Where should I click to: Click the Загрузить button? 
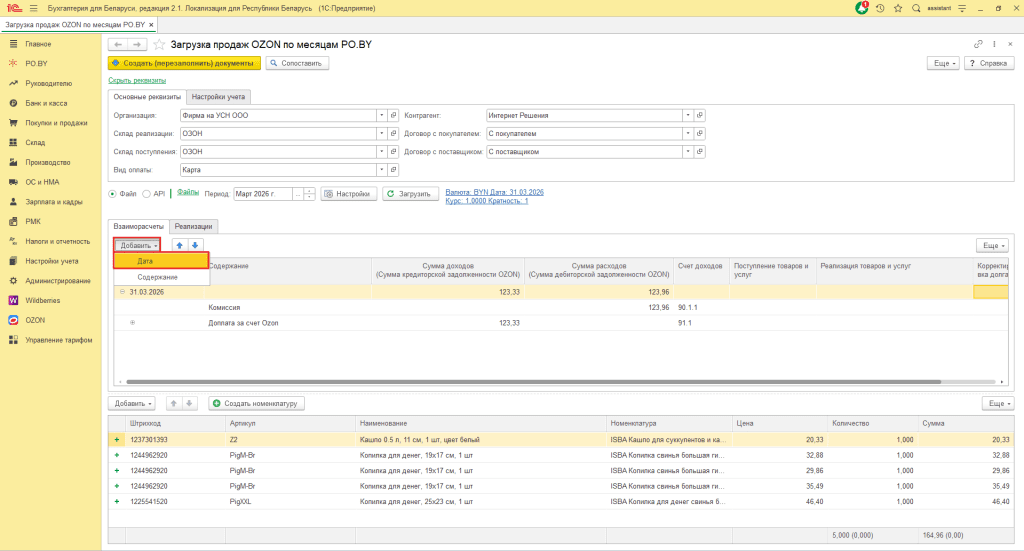pos(410,194)
